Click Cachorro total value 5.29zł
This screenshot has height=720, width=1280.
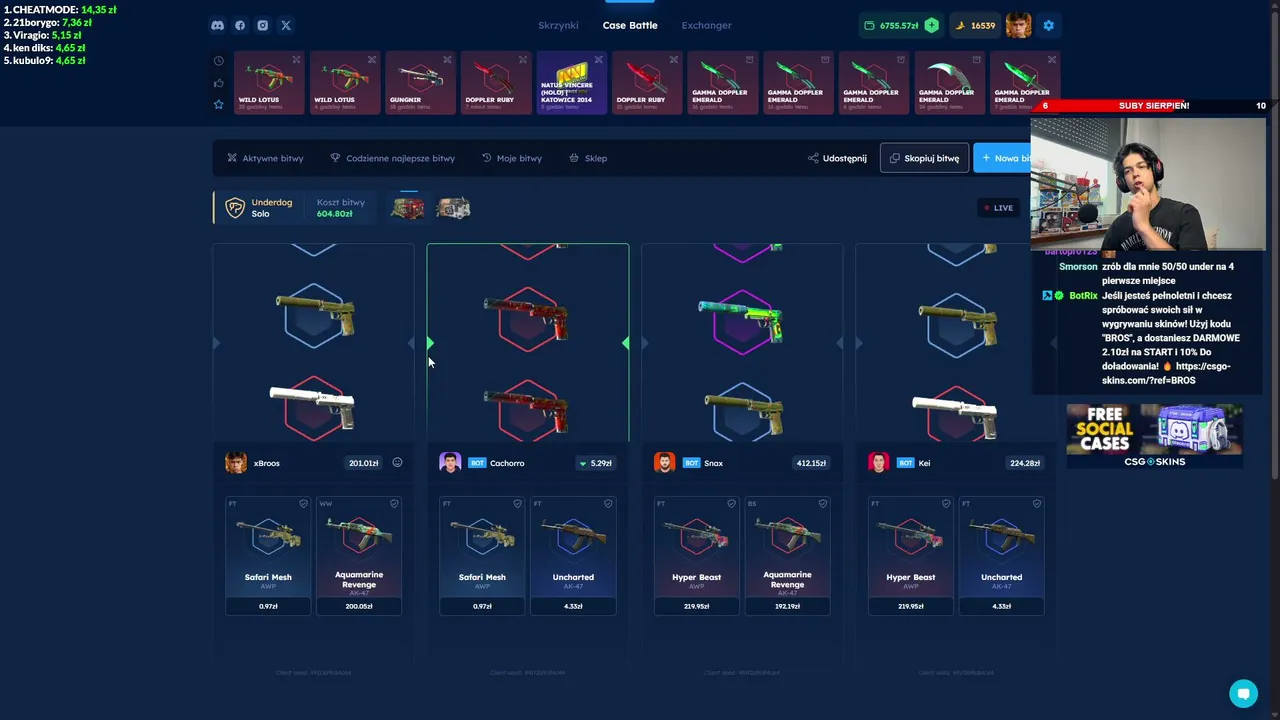point(595,463)
